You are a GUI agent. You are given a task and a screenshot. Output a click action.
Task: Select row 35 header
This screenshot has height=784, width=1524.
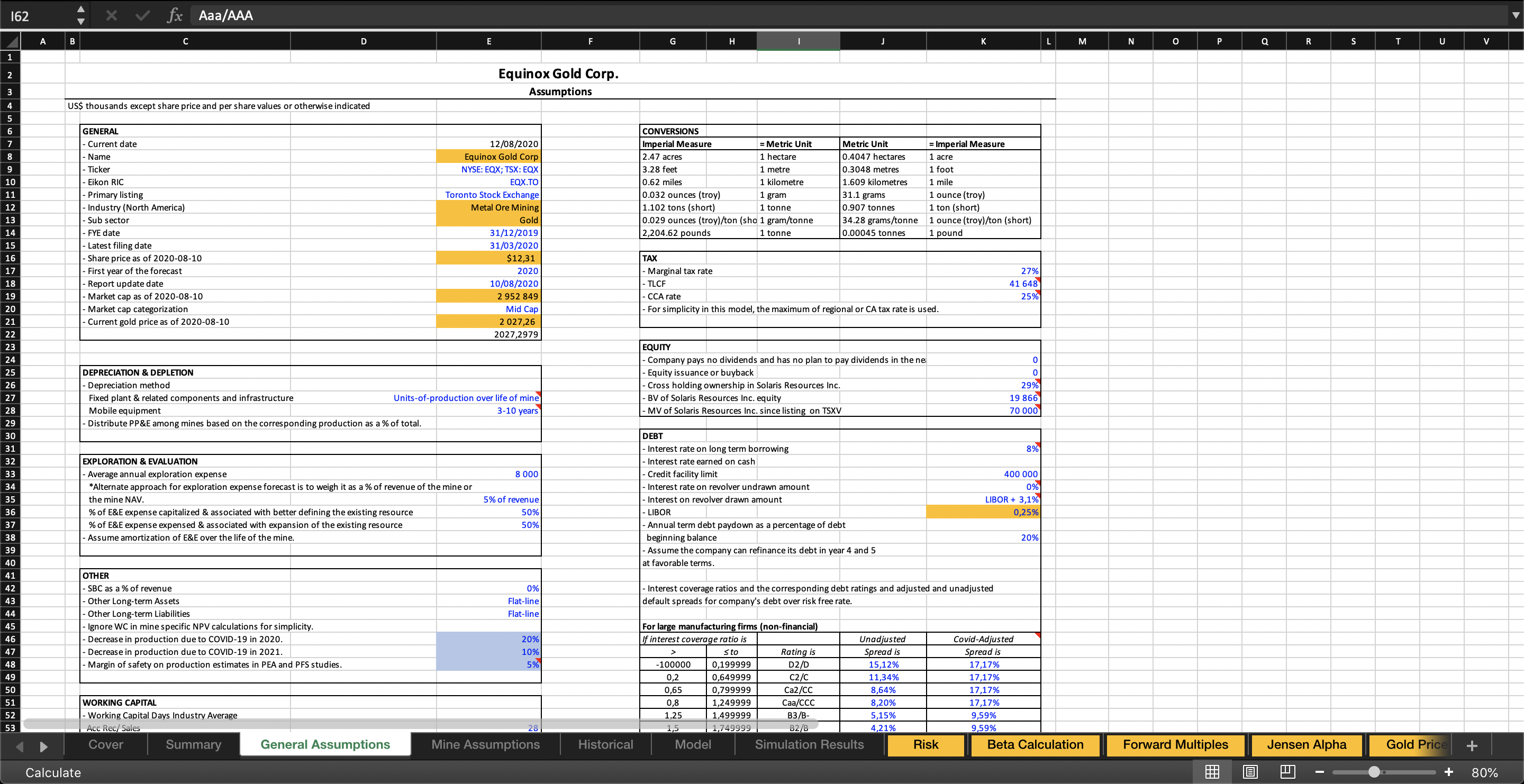(x=10, y=499)
